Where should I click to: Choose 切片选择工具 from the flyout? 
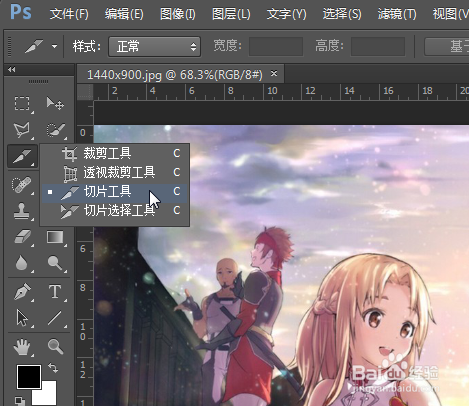pyautogui.click(x=115, y=211)
